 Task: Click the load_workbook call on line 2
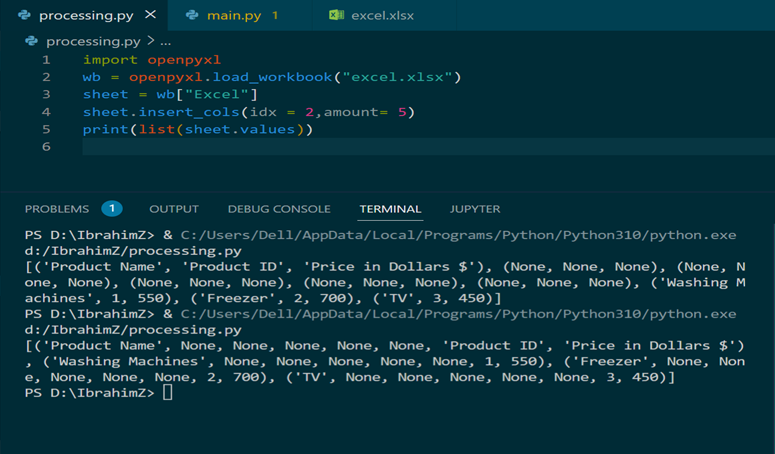pos(272,77)
